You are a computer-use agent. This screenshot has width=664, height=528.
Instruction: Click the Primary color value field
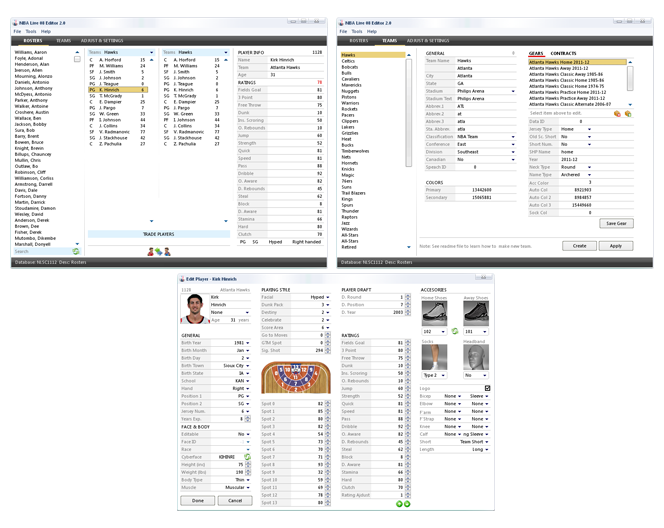486,190
